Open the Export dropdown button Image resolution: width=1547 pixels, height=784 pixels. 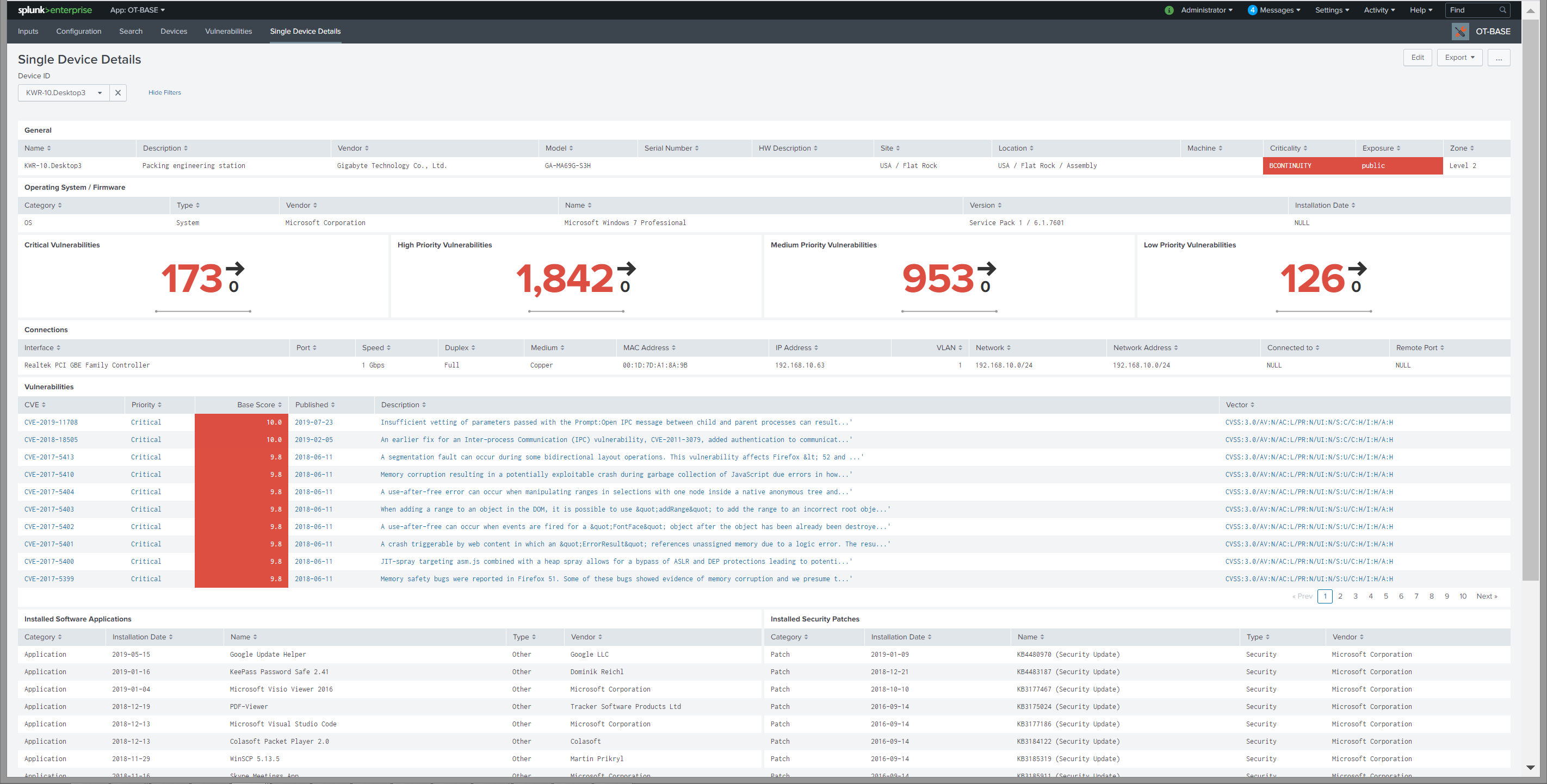[x=1459, y=58]
